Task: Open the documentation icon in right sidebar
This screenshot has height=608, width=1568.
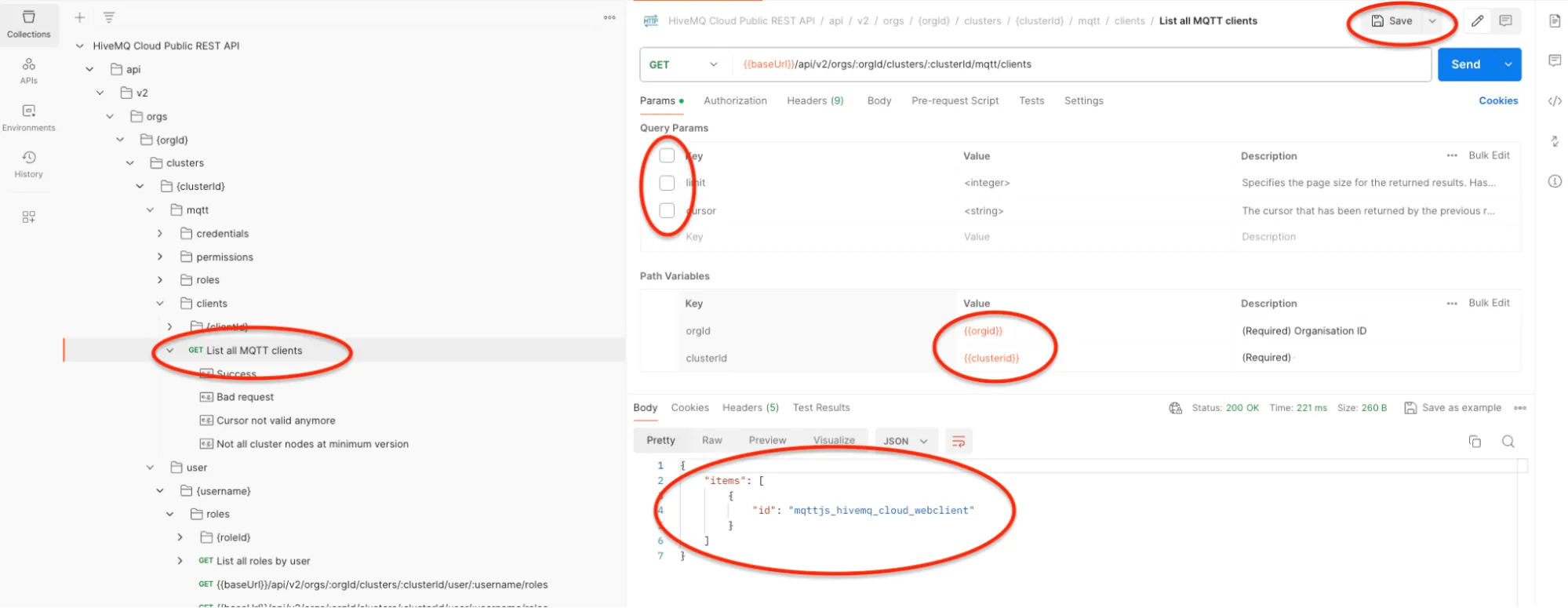Action: point(1555,21)
